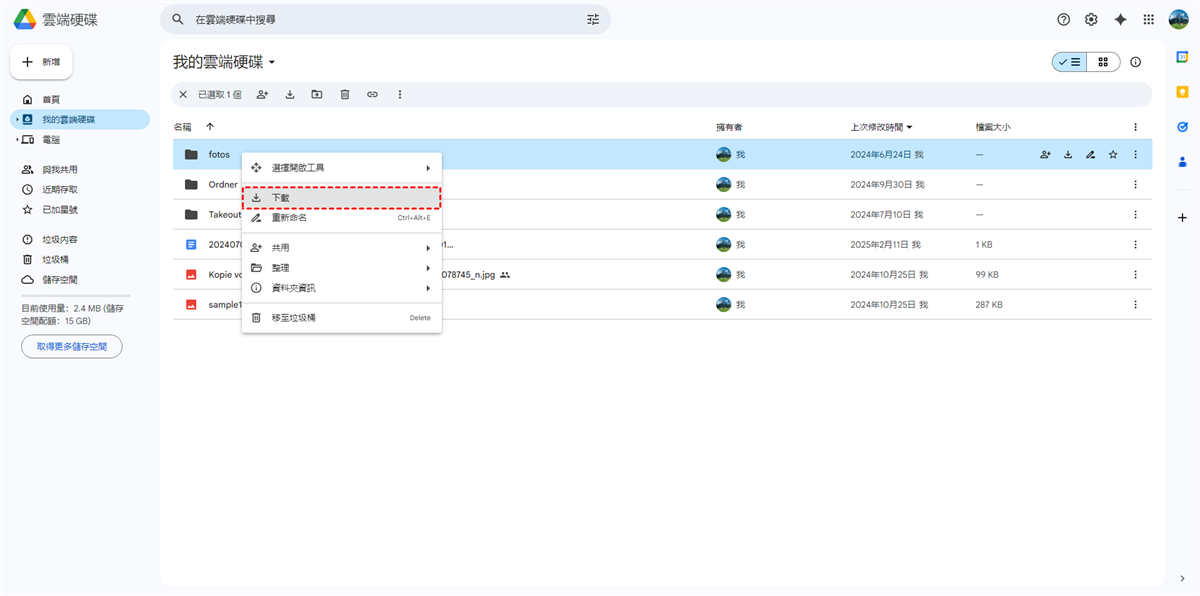Click share icon in selection toolbar
Viewport: 1200px width, 596px height.
tap(262, 94)
